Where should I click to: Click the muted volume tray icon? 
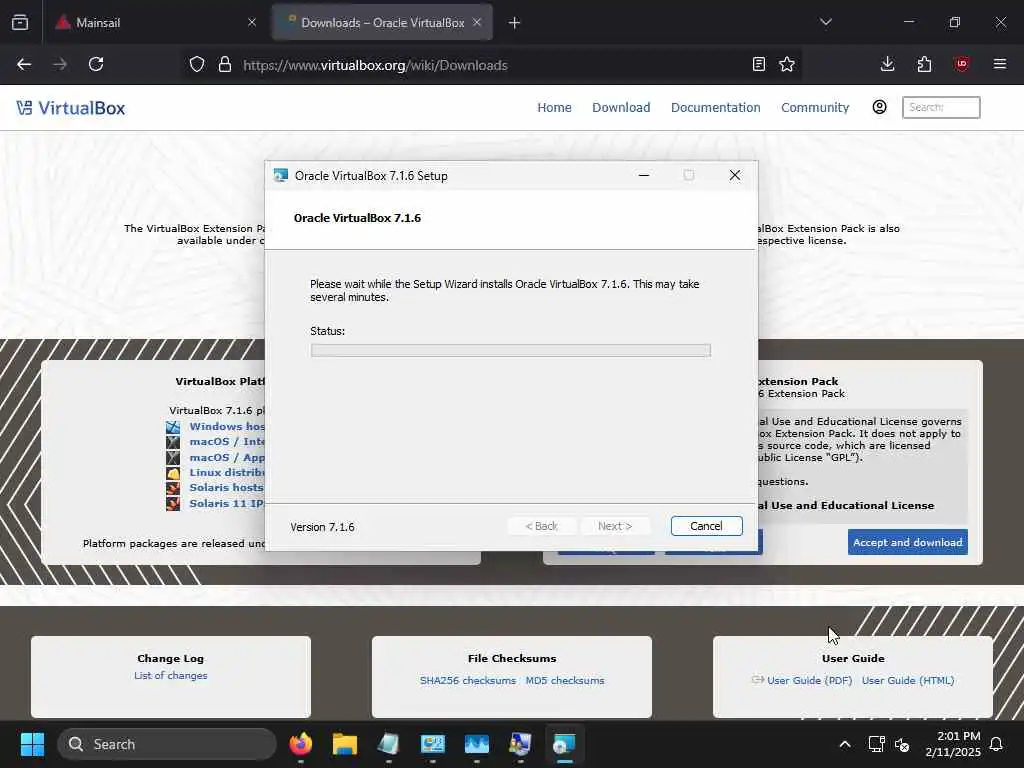[x=902, y=744]
